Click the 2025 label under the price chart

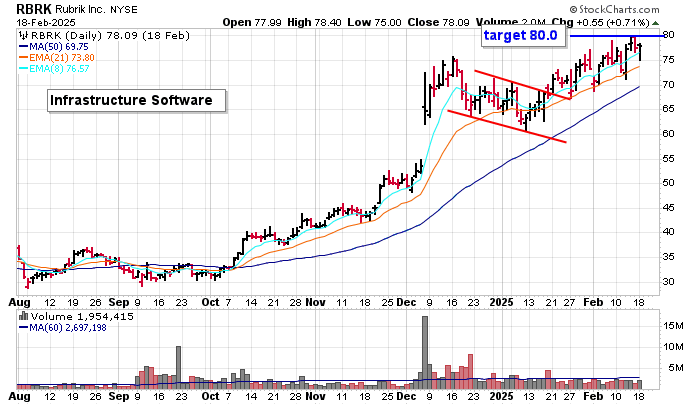(501, 302)
